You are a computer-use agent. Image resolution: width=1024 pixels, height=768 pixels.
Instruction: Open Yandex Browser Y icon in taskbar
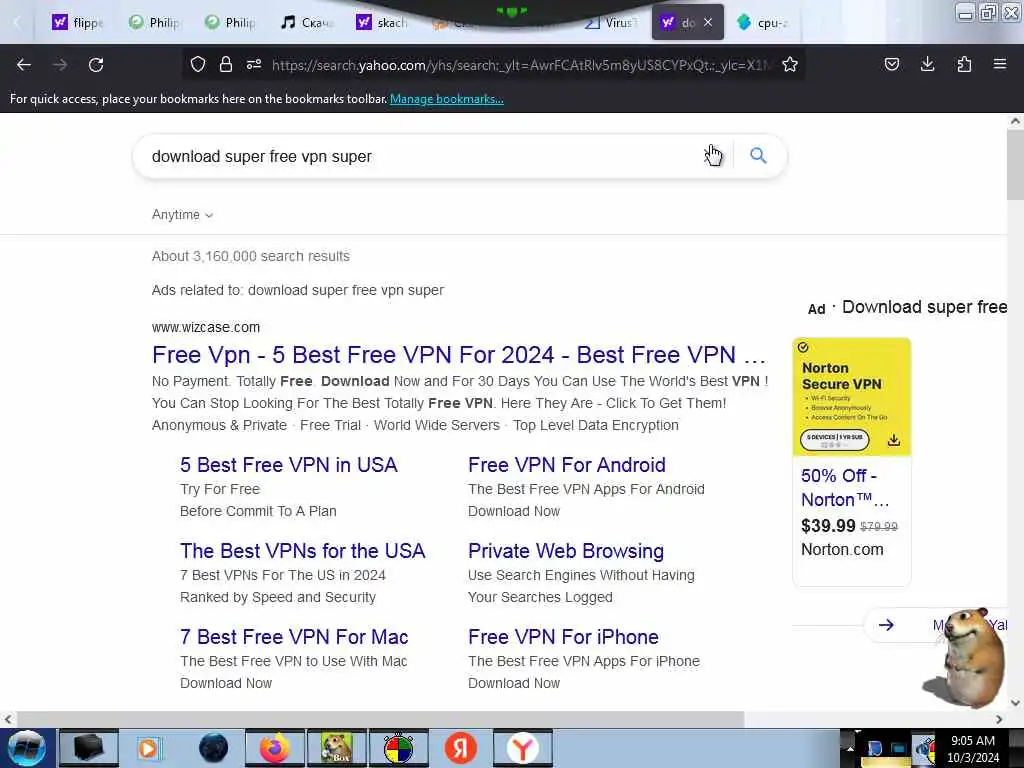[522, 748]
